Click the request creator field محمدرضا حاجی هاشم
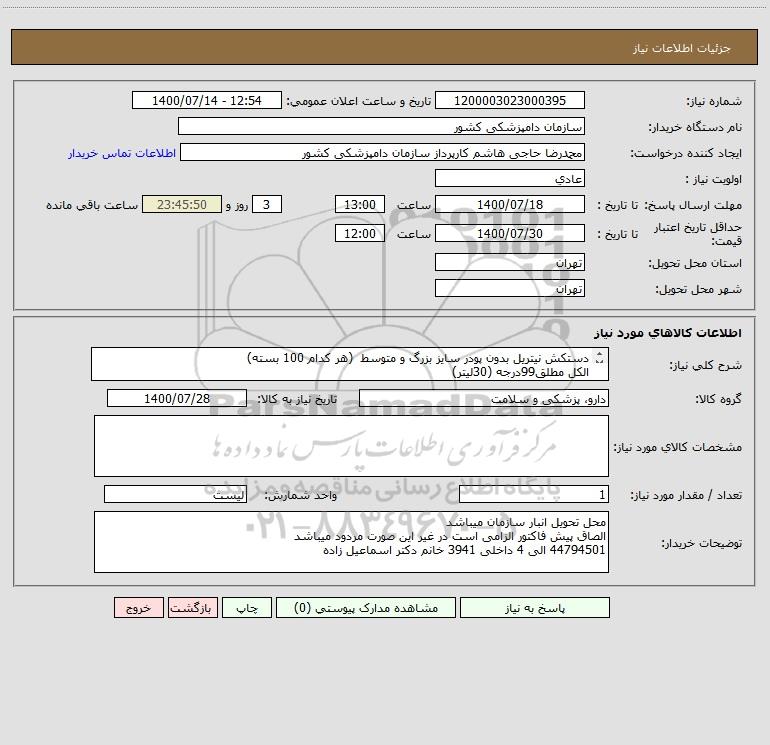Viewport: 770px width, 745px height. 383,152
